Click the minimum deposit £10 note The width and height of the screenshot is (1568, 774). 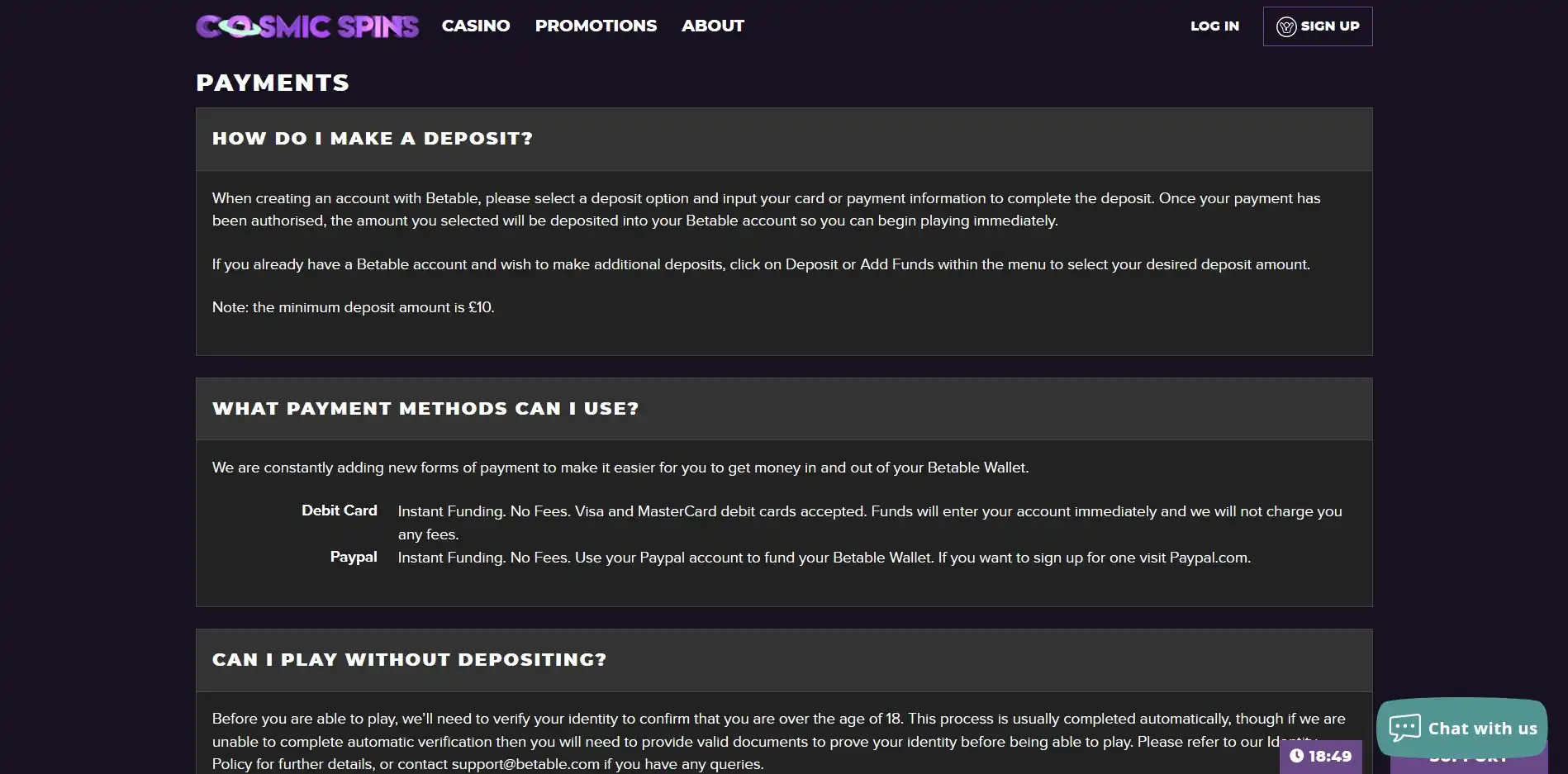[353, 307]
